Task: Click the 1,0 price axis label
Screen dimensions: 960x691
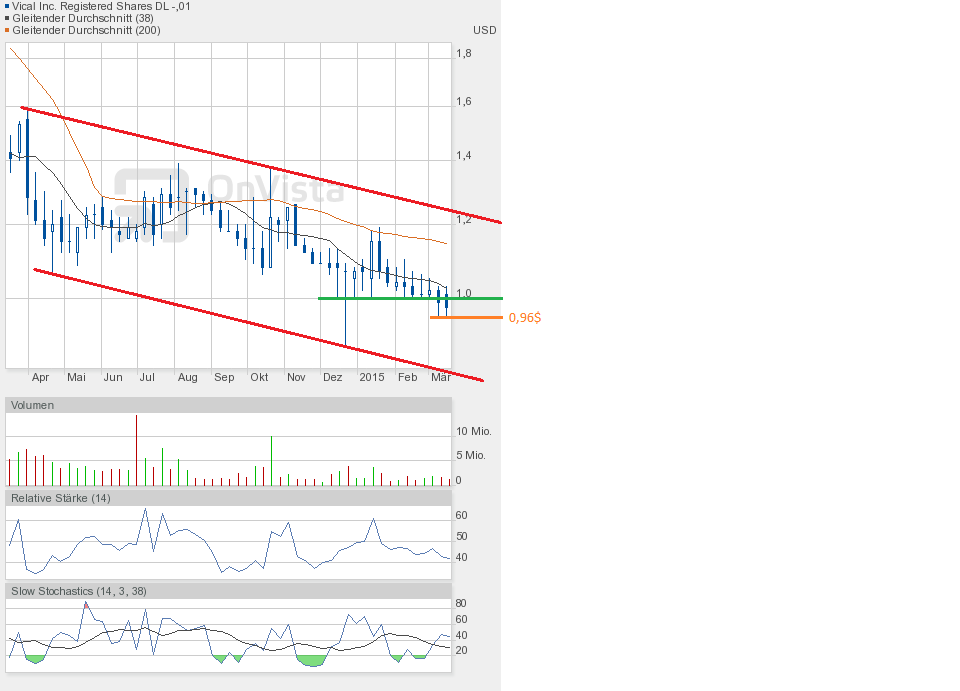Action: [x=463, y=293]
